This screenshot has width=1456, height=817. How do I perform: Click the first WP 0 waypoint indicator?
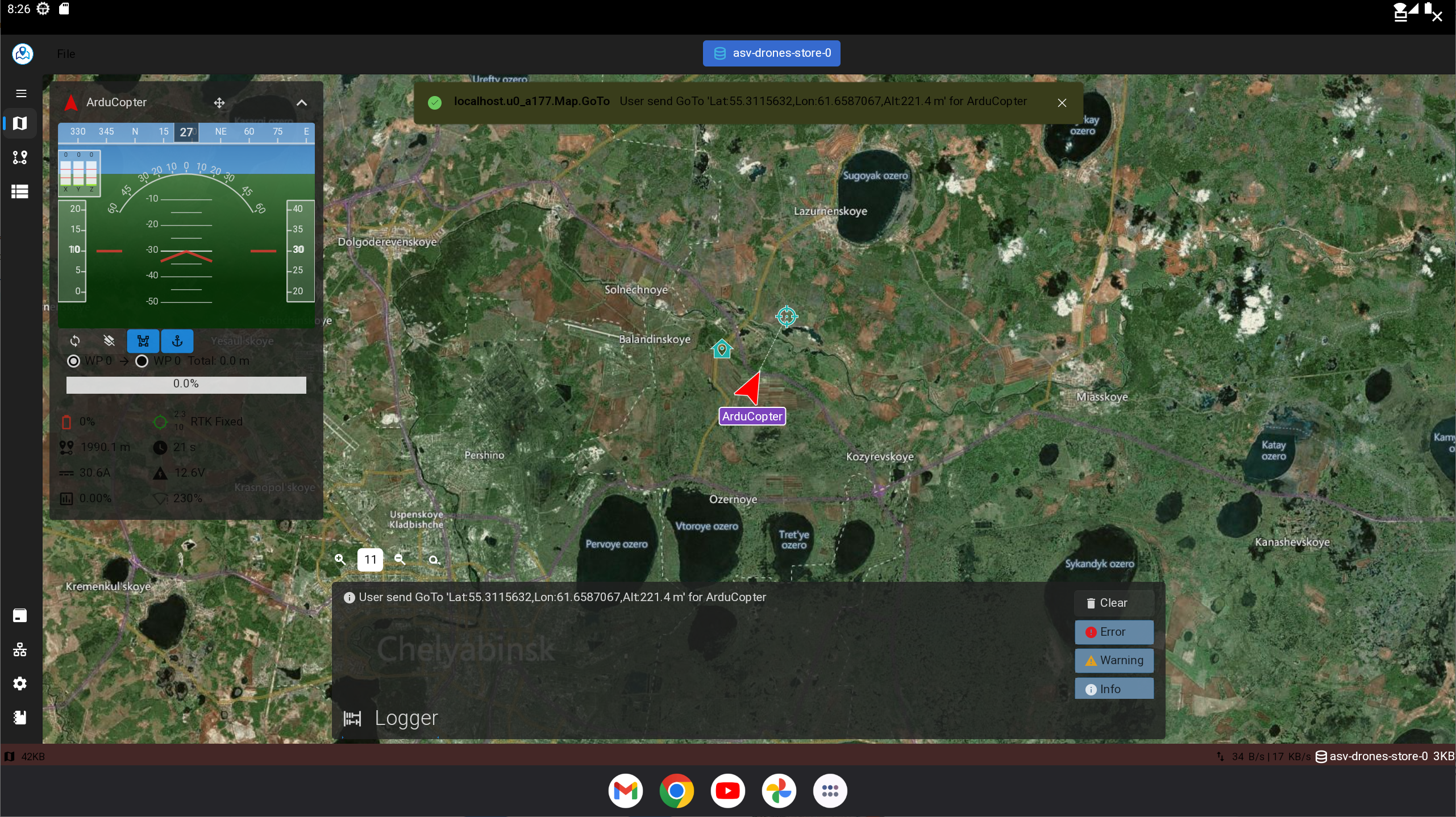[90, 361]
